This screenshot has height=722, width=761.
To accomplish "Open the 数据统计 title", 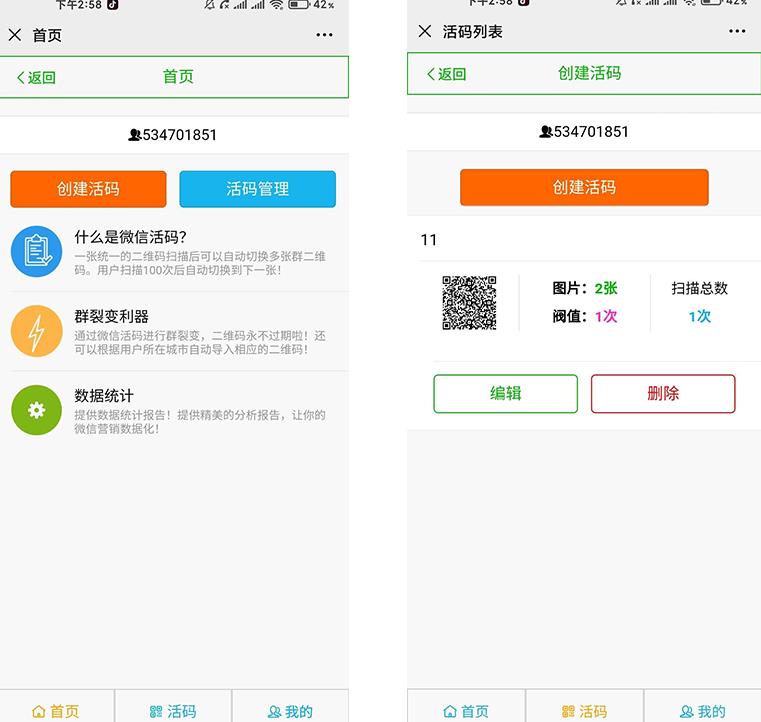I will pyautogui.click(x=104, y=395).
